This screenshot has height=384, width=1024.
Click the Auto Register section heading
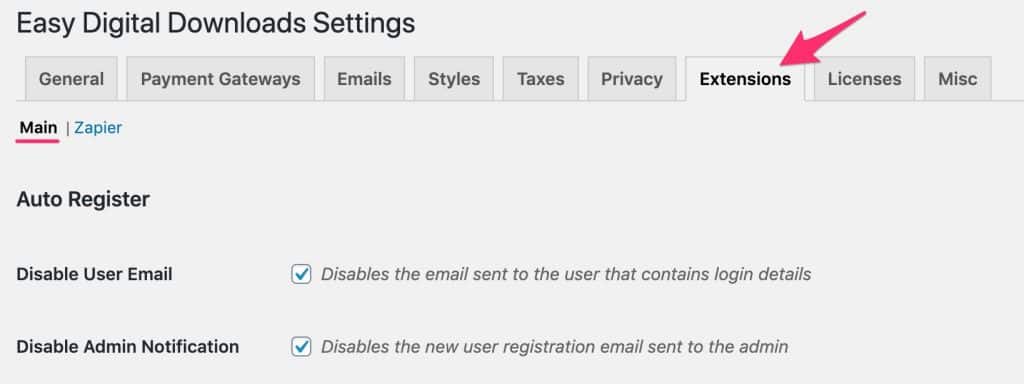83,199
